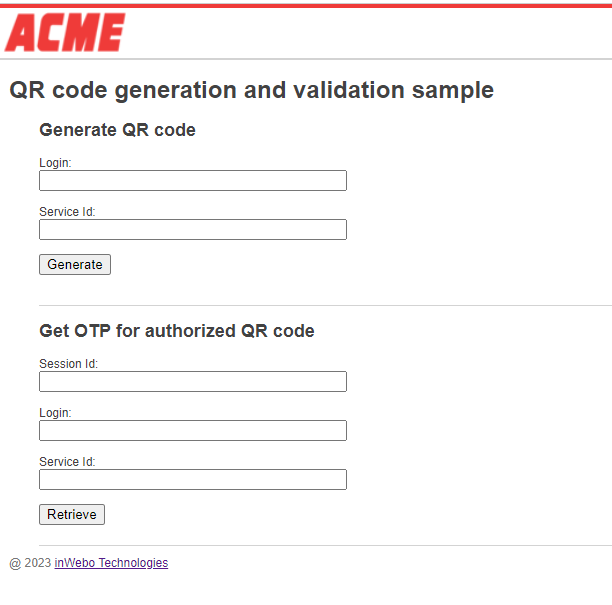Click the Login label under Generate QR code
The height and width of the screenshot is (605, 612).
[x=55, y=163]
